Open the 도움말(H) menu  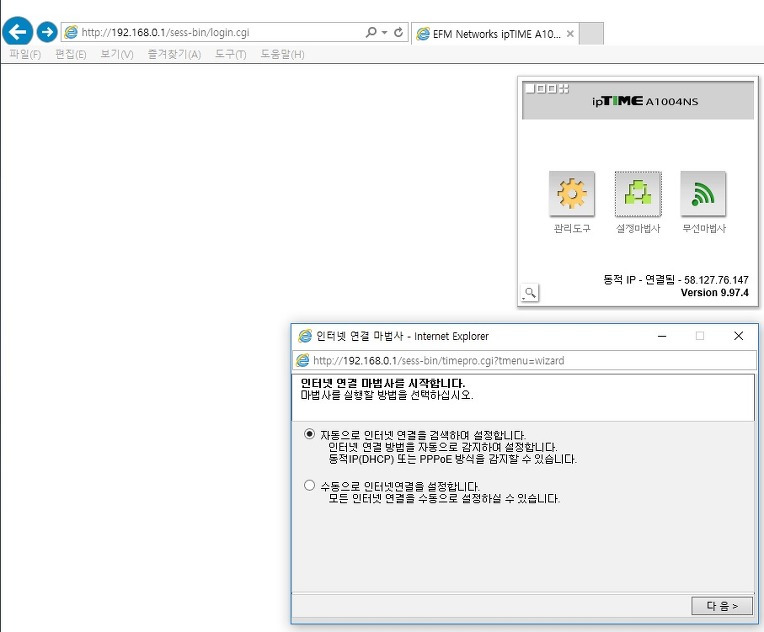(x=282, y=54)
